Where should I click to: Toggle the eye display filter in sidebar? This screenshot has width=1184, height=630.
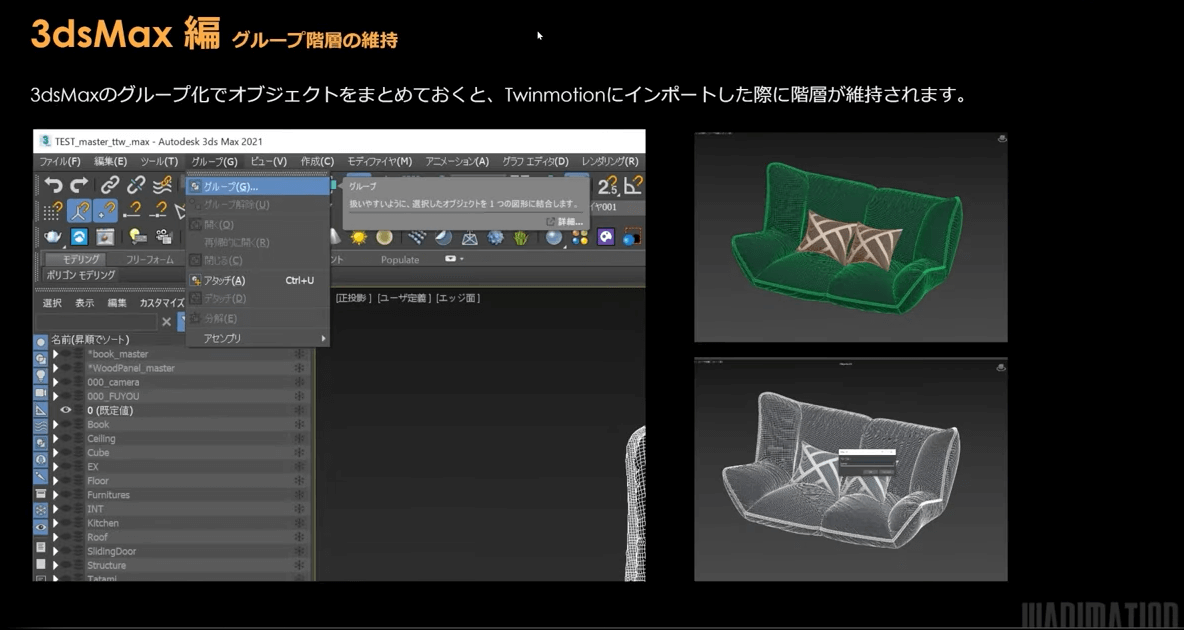(x=41, y=527)
